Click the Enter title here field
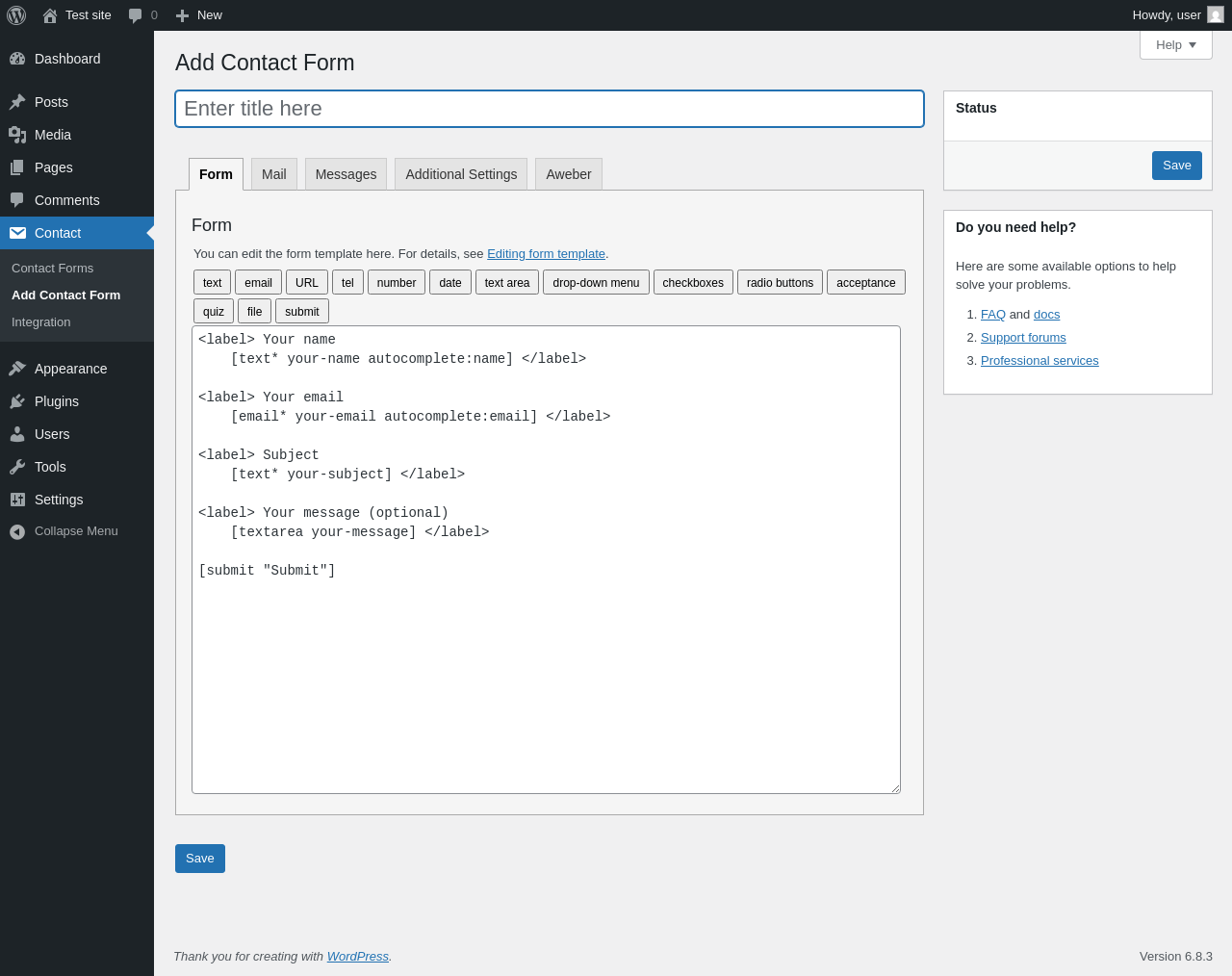 tap(550, 109)
